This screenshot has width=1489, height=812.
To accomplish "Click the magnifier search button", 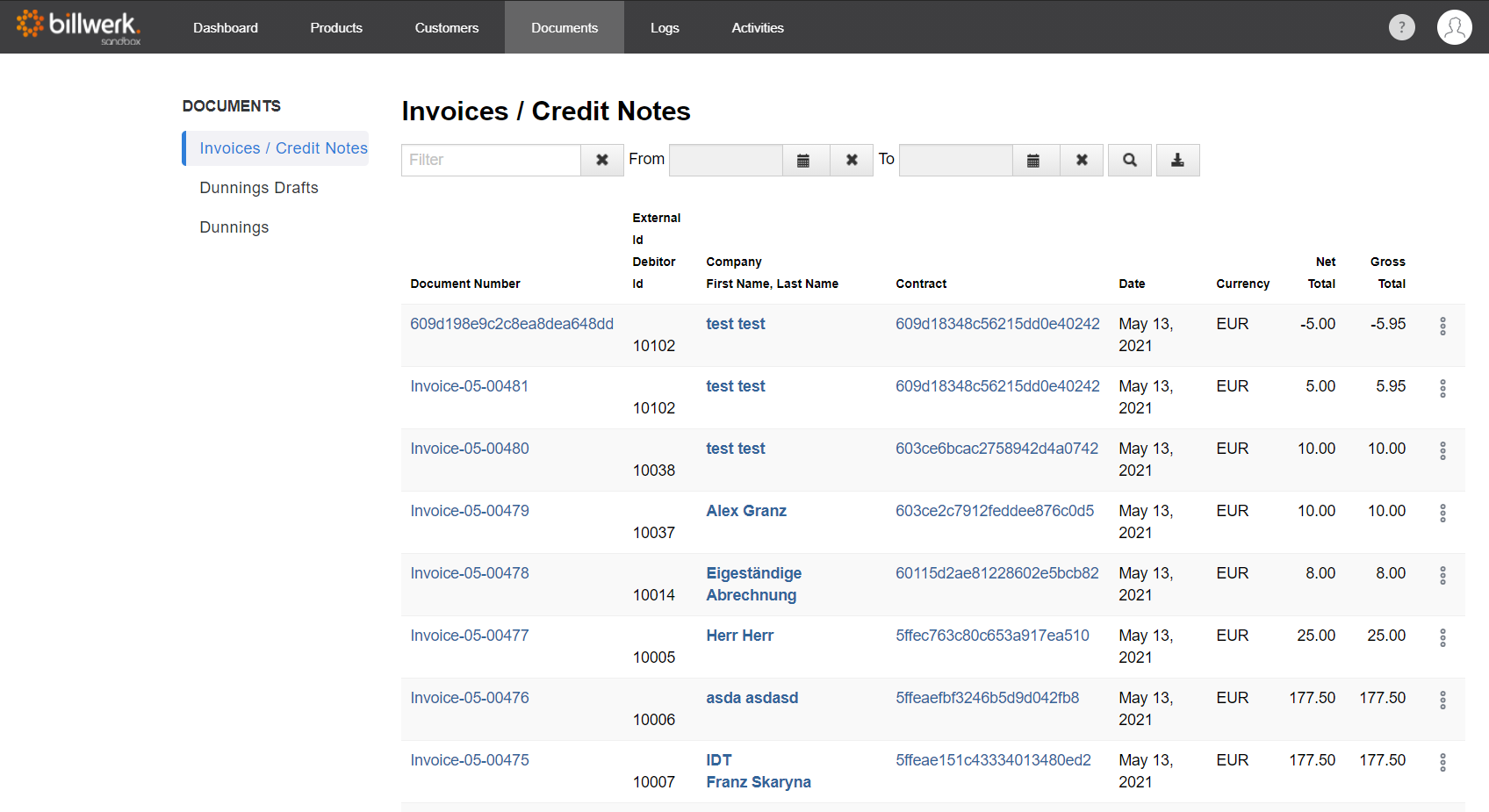I will coord(1130,160).
